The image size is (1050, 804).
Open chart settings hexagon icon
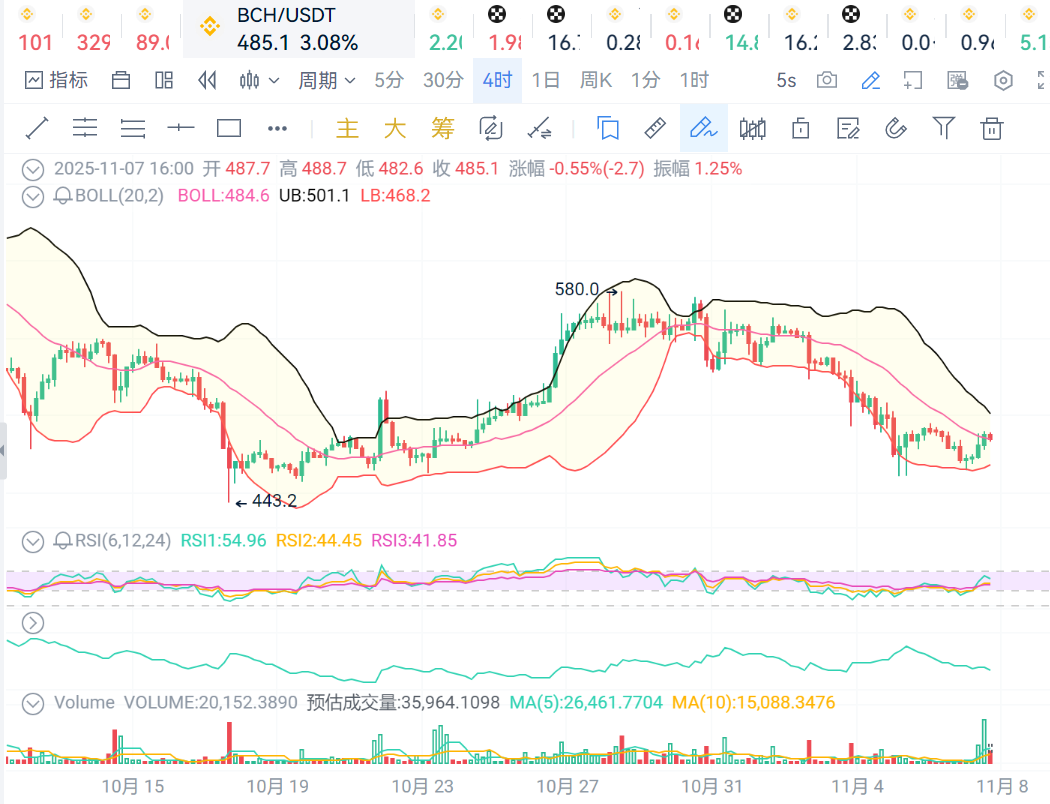pos(1004,81)
